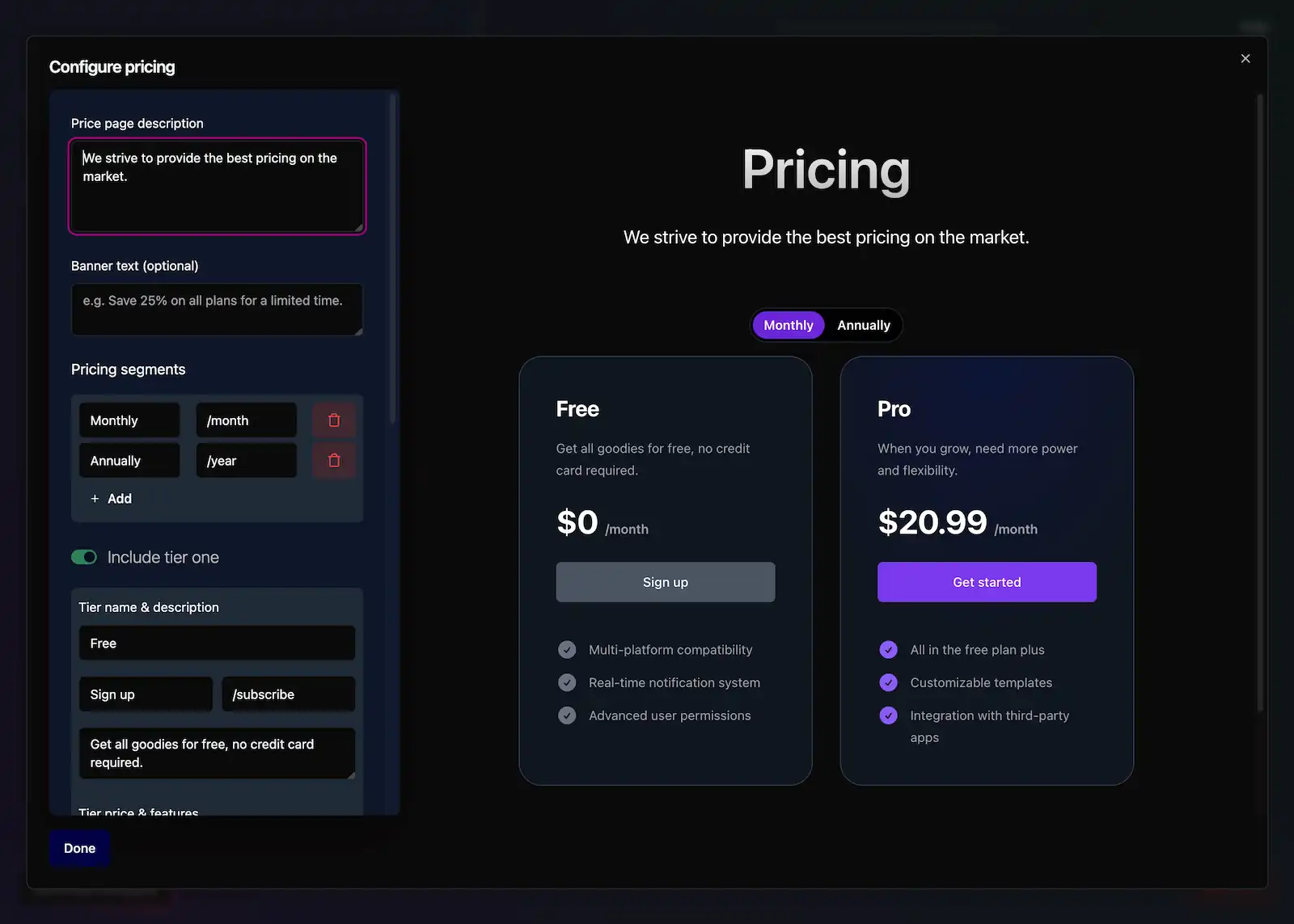The height and width of the screenshot is (924, 1294).
Task: Click the Banner text optional field
Action: tap(217, 309)
